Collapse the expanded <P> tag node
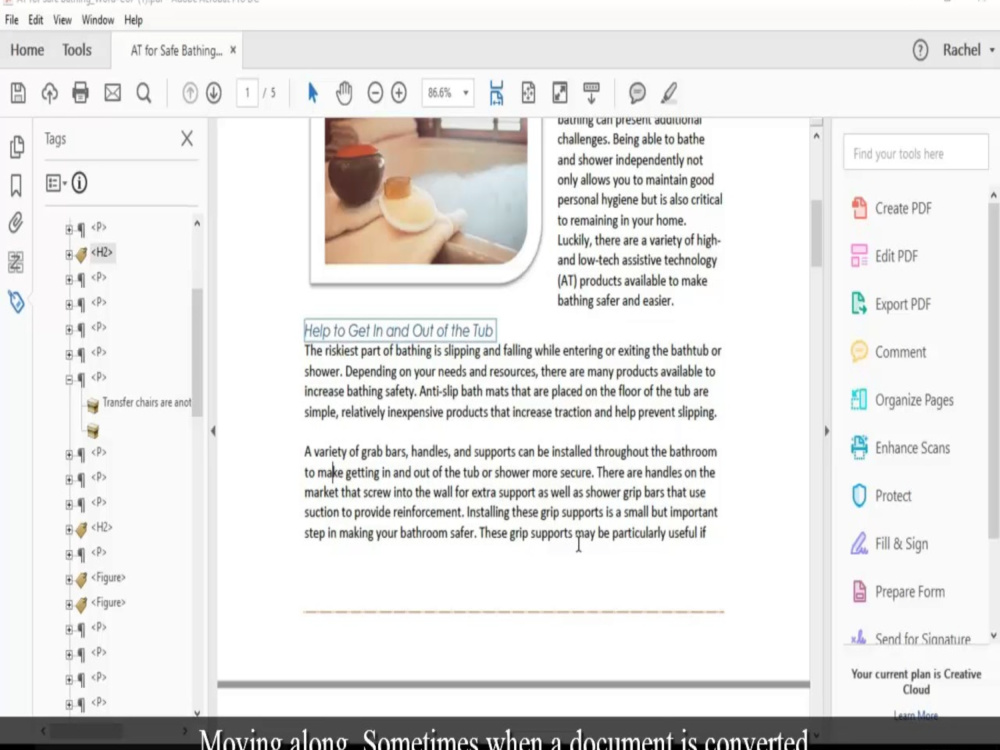 [69, 379]
